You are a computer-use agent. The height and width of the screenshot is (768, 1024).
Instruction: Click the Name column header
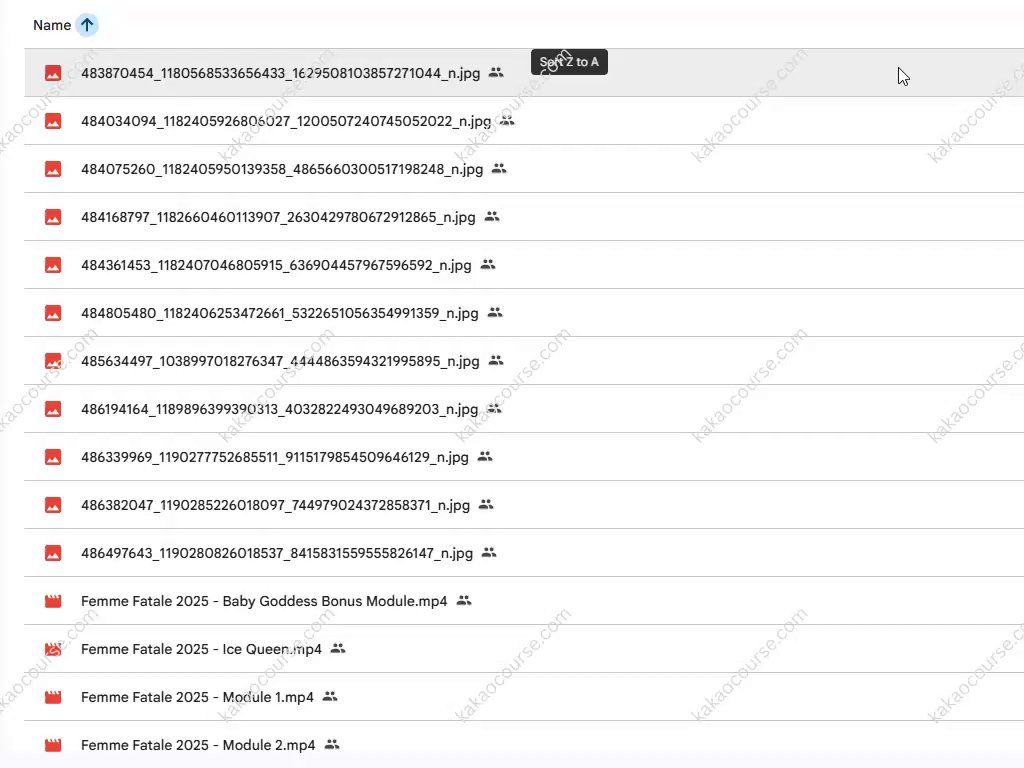pyautogui.click(x=51, y=26)
